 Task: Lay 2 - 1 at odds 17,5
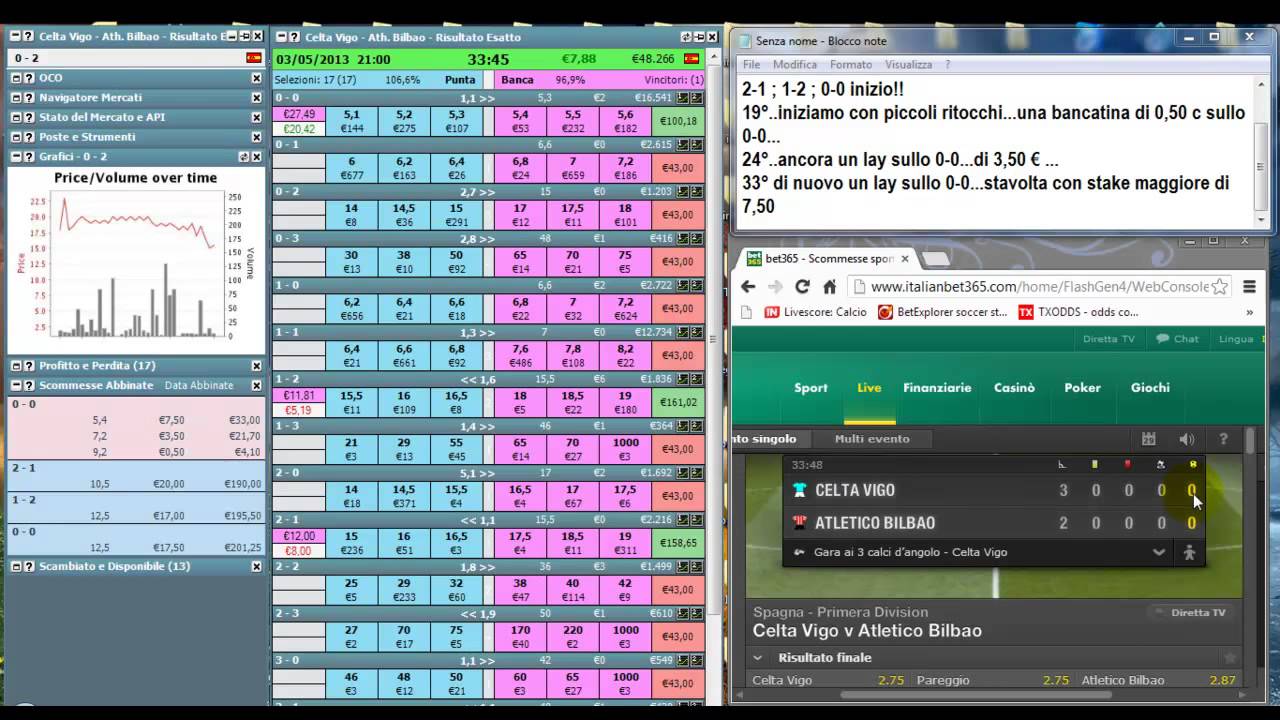point(520,543)
